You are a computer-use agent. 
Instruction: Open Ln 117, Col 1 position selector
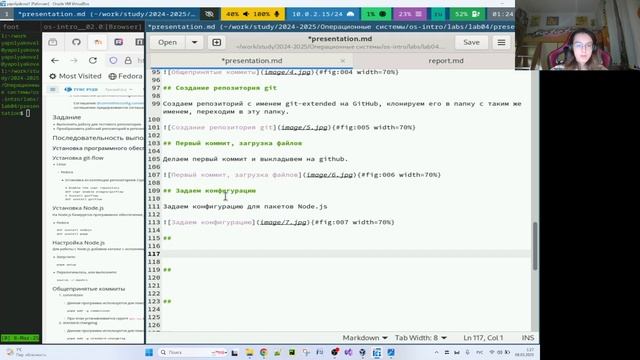(483, 338)
